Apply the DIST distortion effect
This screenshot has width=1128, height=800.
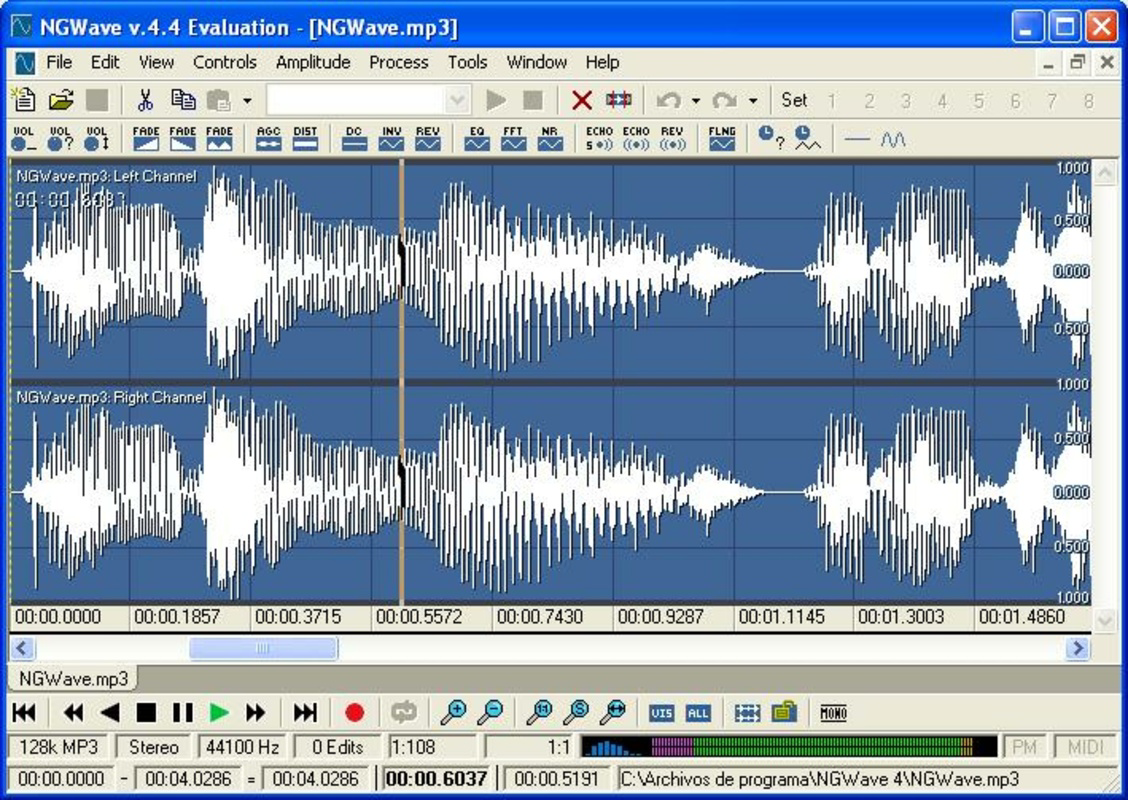(x=305, y=138)
